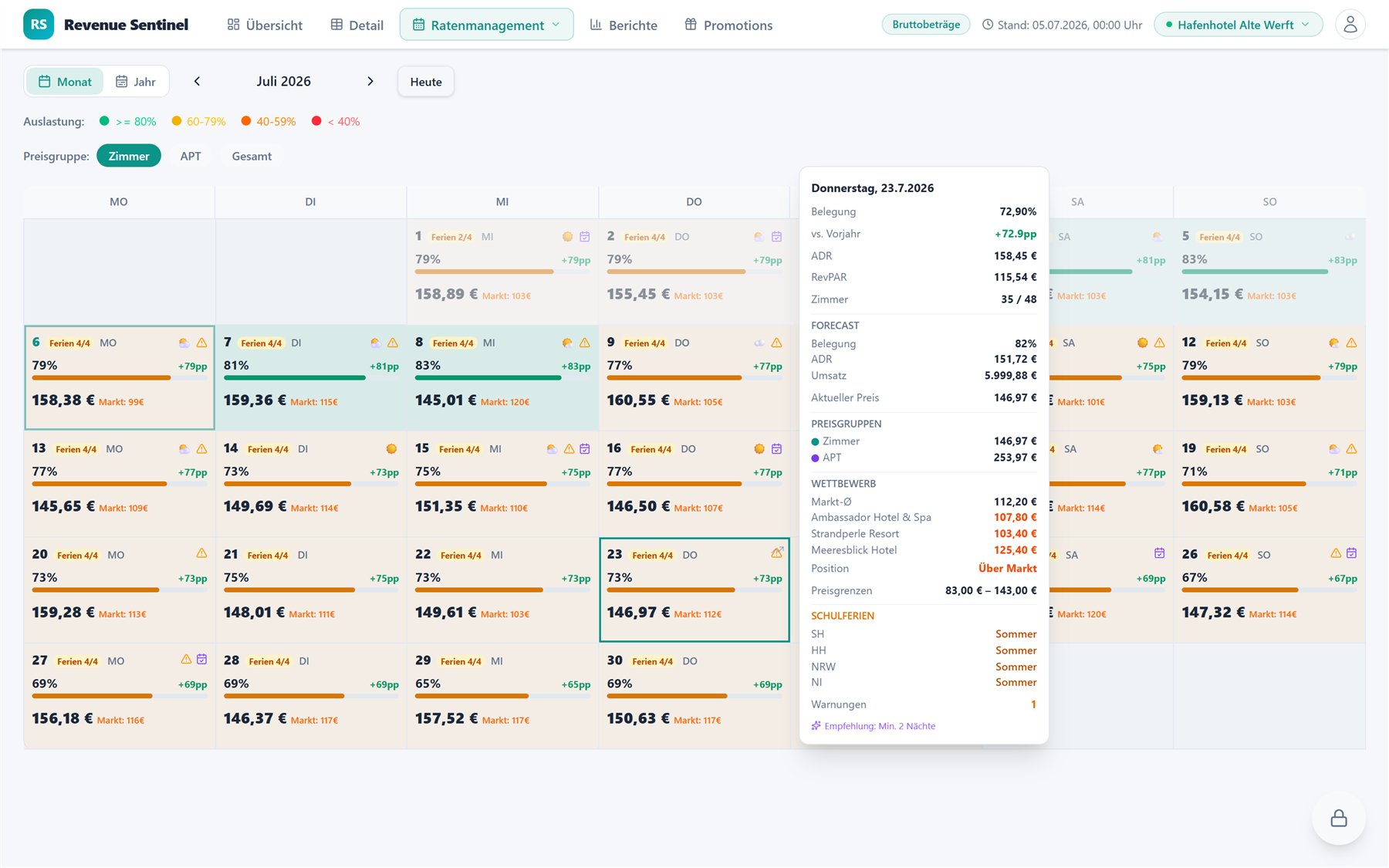
Task: Click the warning triangle on day 20
Action: tap(201, 553)
